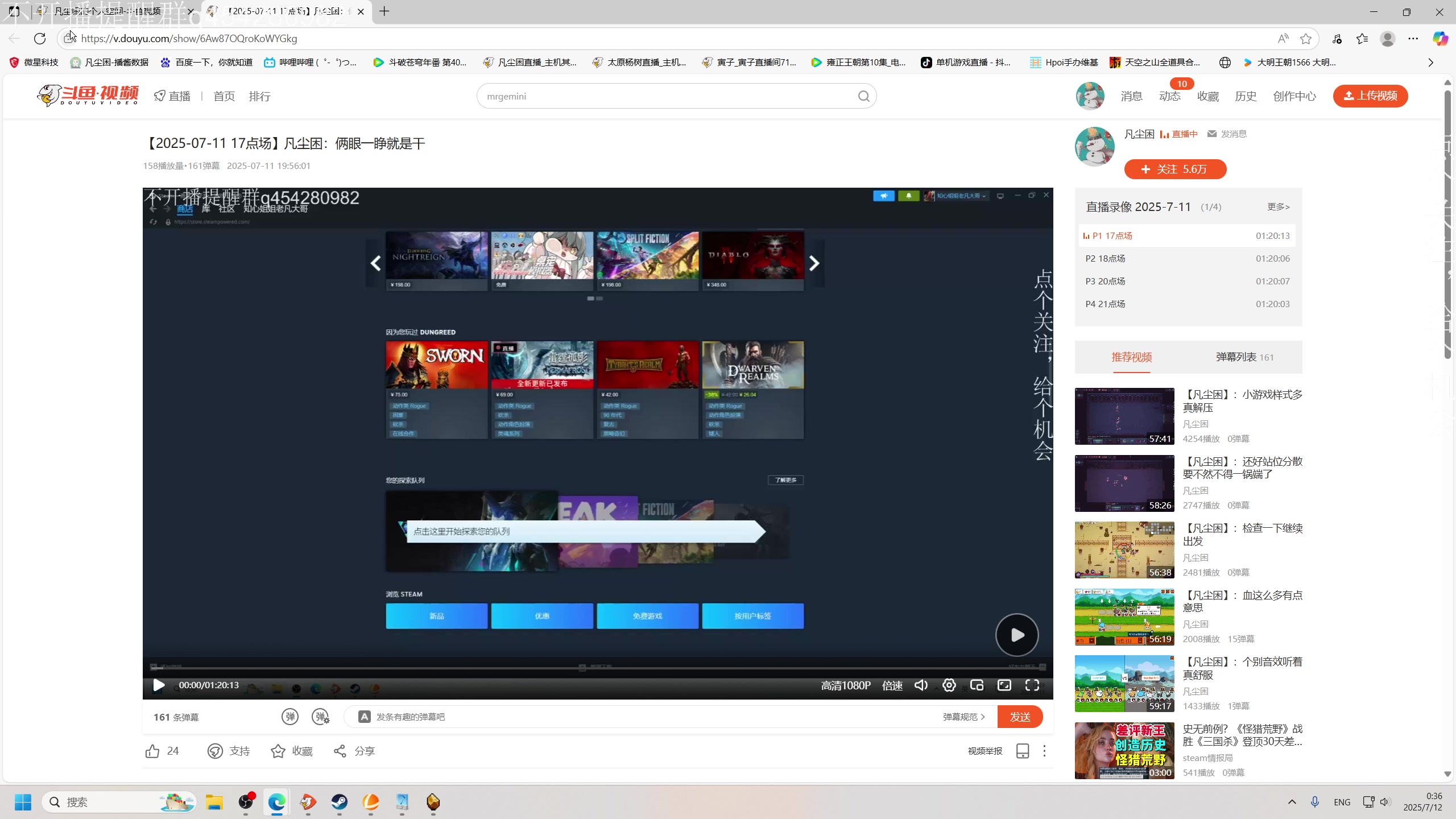Select P2 18点场 in playlist
1456x819 pixels.
[x=1188, y=258]
